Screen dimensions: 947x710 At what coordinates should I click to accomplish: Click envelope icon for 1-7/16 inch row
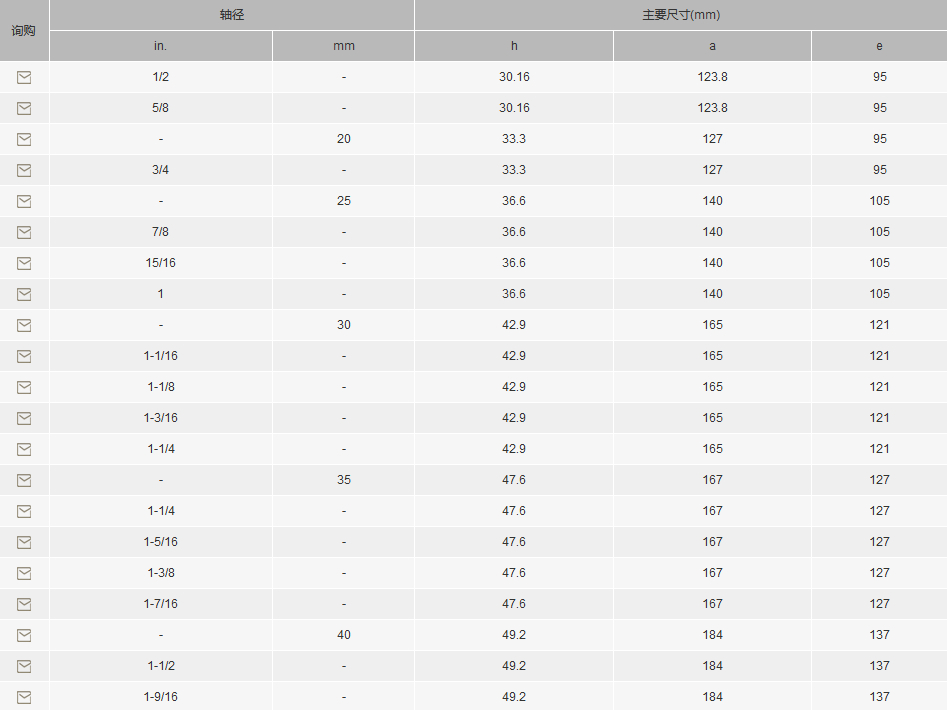pos(24,604)
